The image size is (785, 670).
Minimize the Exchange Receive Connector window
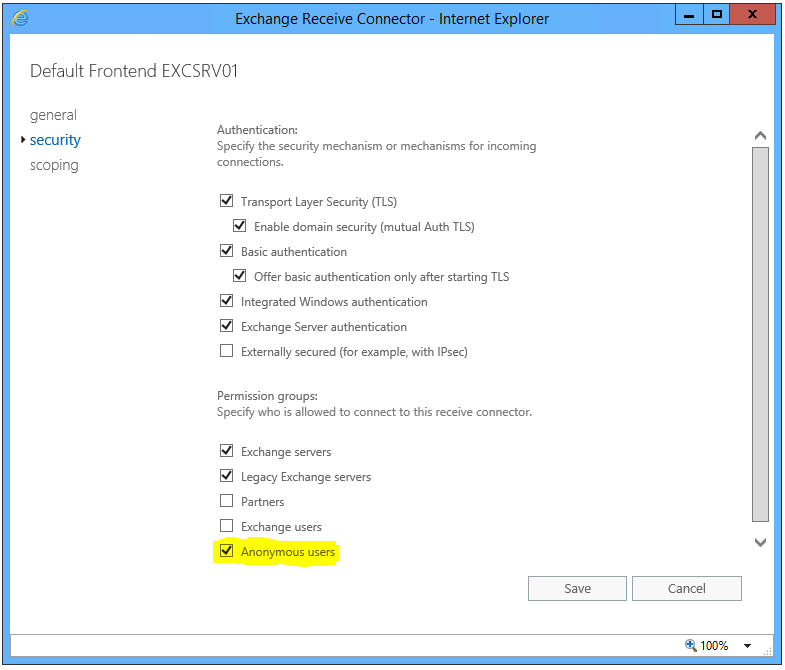click(689, 15)
